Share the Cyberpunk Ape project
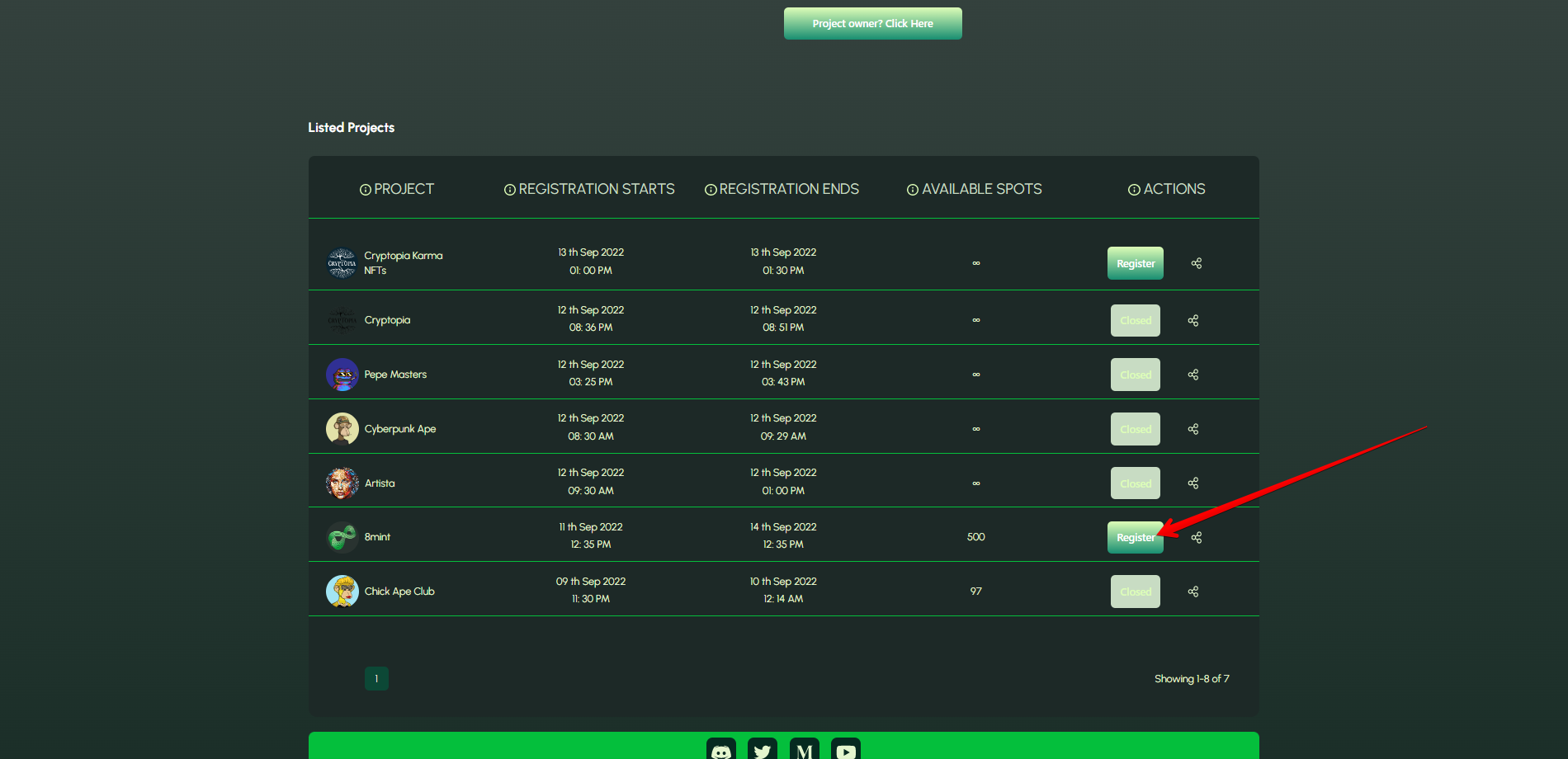This screenshot has height=759, width=1568. pos(1193,429)
